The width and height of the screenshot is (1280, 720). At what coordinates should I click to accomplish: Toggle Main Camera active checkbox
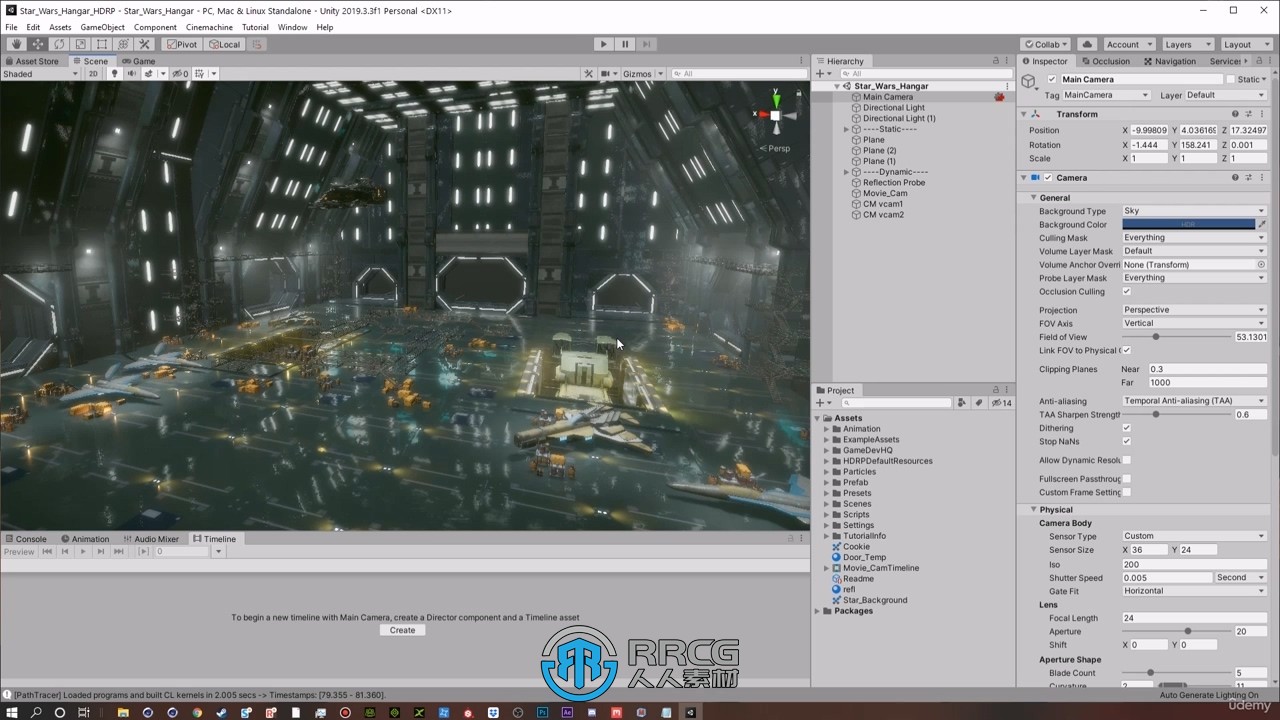click(1051, 79)
